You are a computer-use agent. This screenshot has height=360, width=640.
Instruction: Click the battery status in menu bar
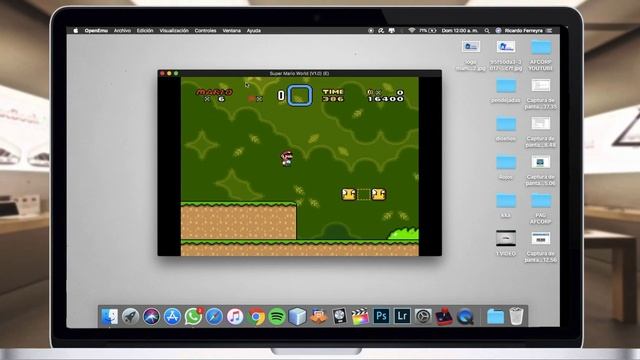[x=428, y=31]
